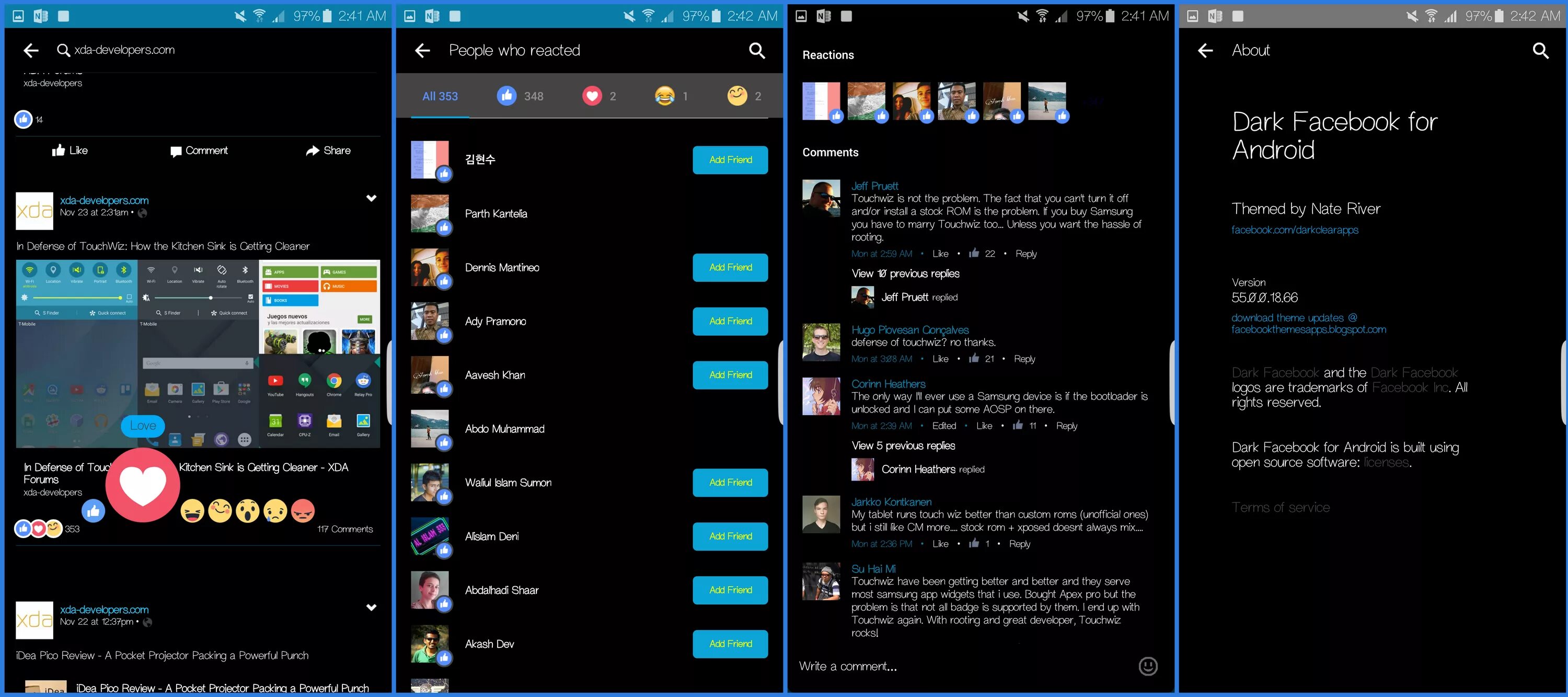This screenshot has width=1568, height=697.
Task: Choose the Yay smiling reaction emoji
Action: 221,511
